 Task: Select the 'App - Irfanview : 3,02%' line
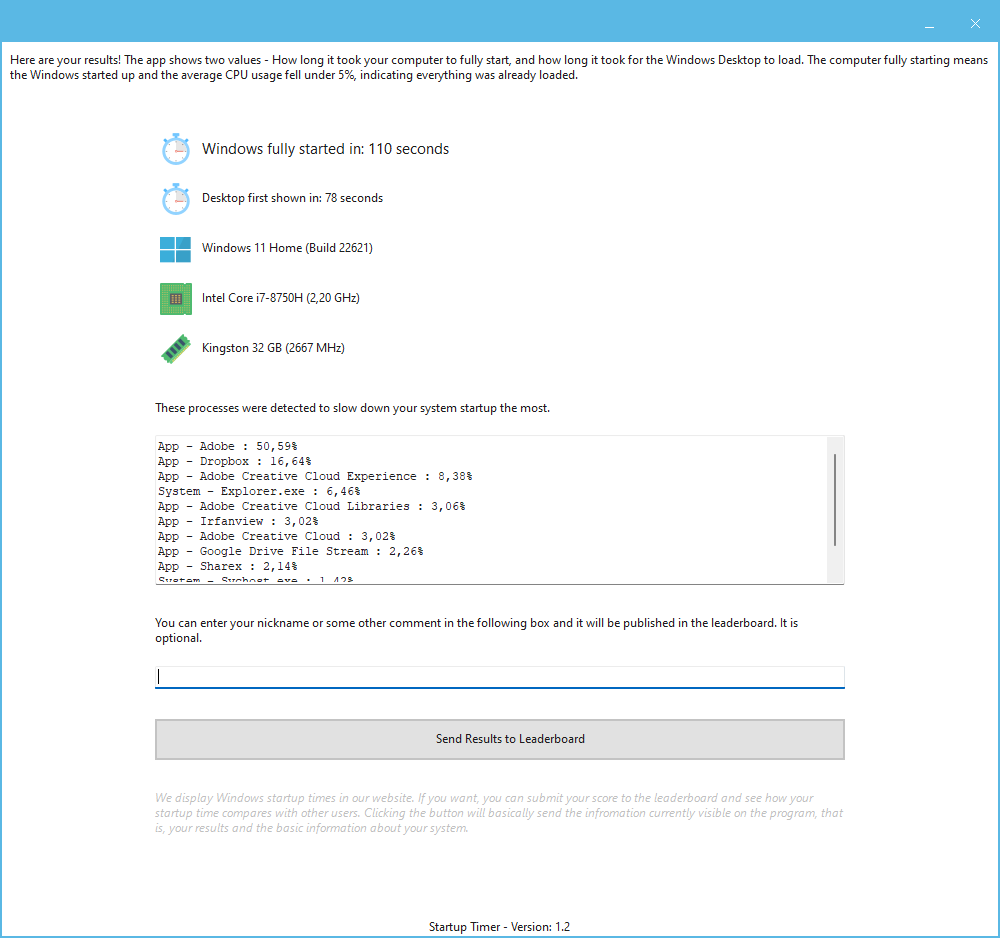(x=238, y=522)
